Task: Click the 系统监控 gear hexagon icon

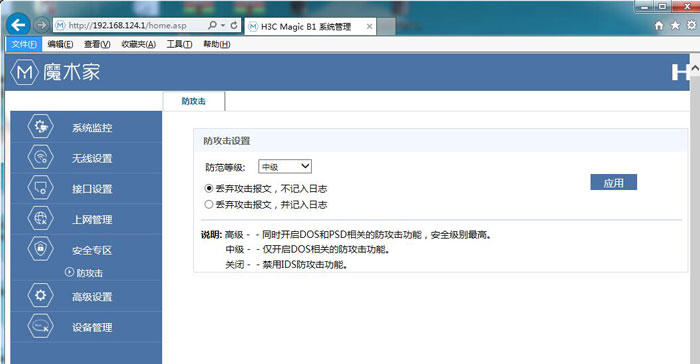Action: 41,127
